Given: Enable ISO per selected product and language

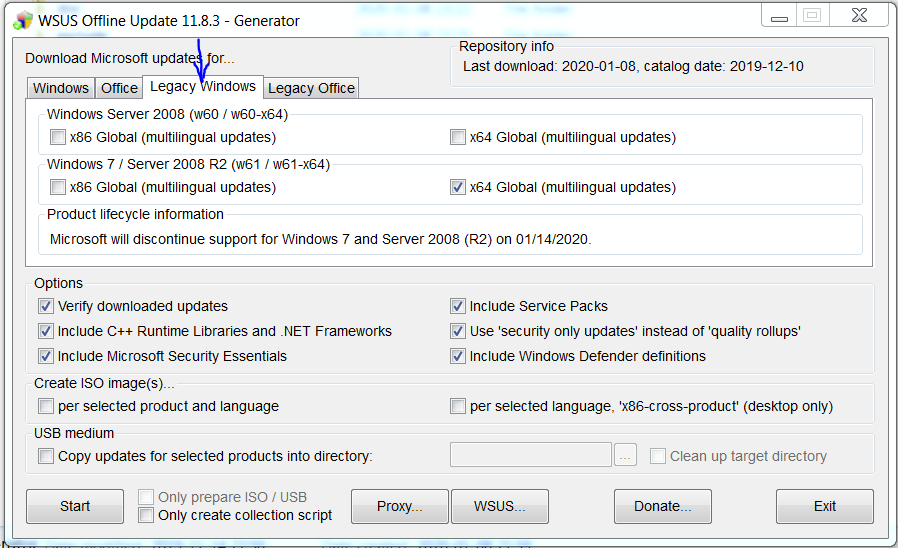Looking at the screenshot, I should coord(46,406).
